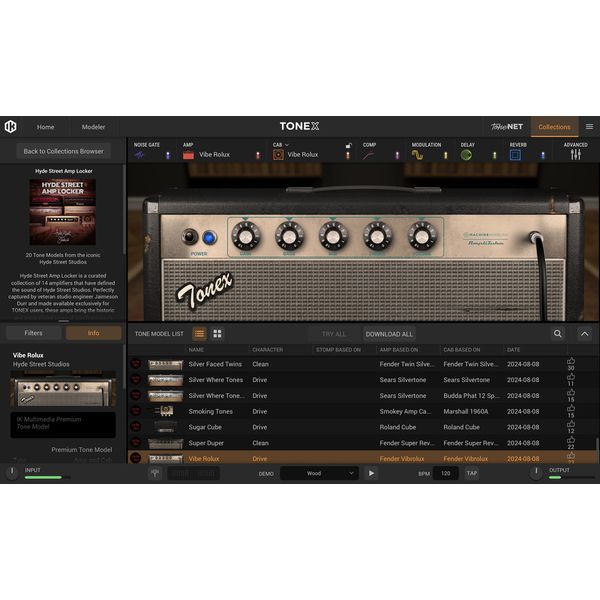Switch tone list to grid view
This screenshot has width=600, height=600.
point(217,334)
